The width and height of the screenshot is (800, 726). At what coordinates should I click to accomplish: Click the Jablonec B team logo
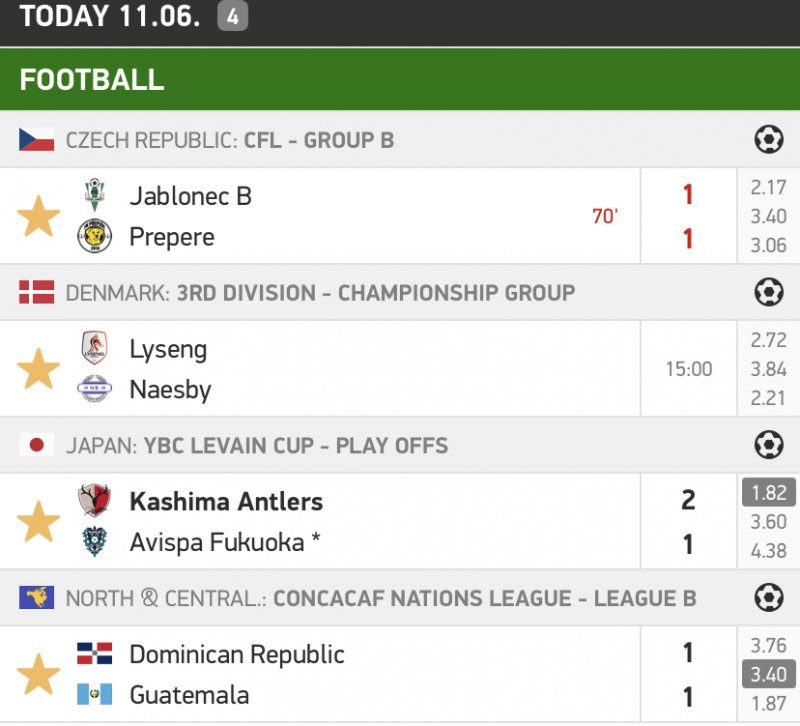tap(95, 195)
